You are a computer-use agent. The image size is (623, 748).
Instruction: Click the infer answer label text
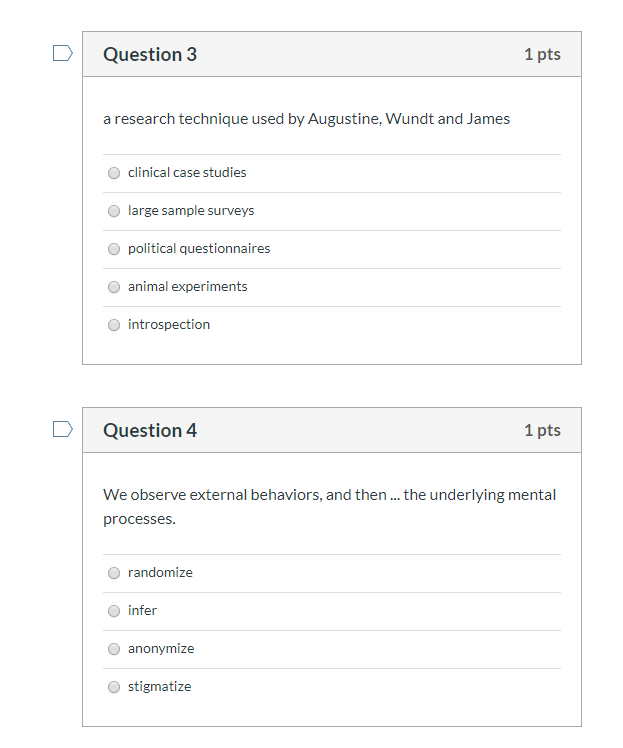tap(142, 611)
